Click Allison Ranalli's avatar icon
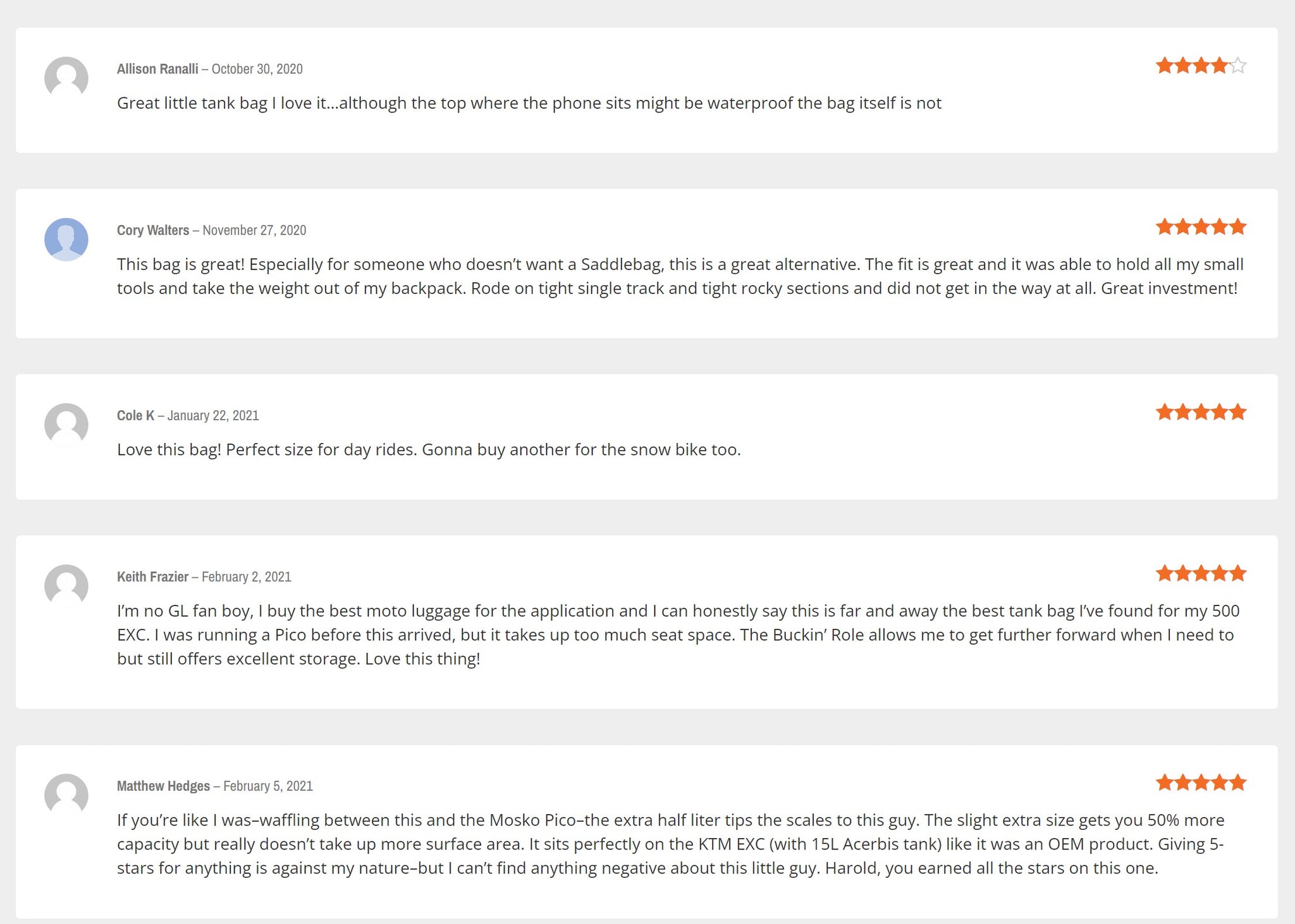Viewport: 1295px width, 924px height. pos(66,78)
